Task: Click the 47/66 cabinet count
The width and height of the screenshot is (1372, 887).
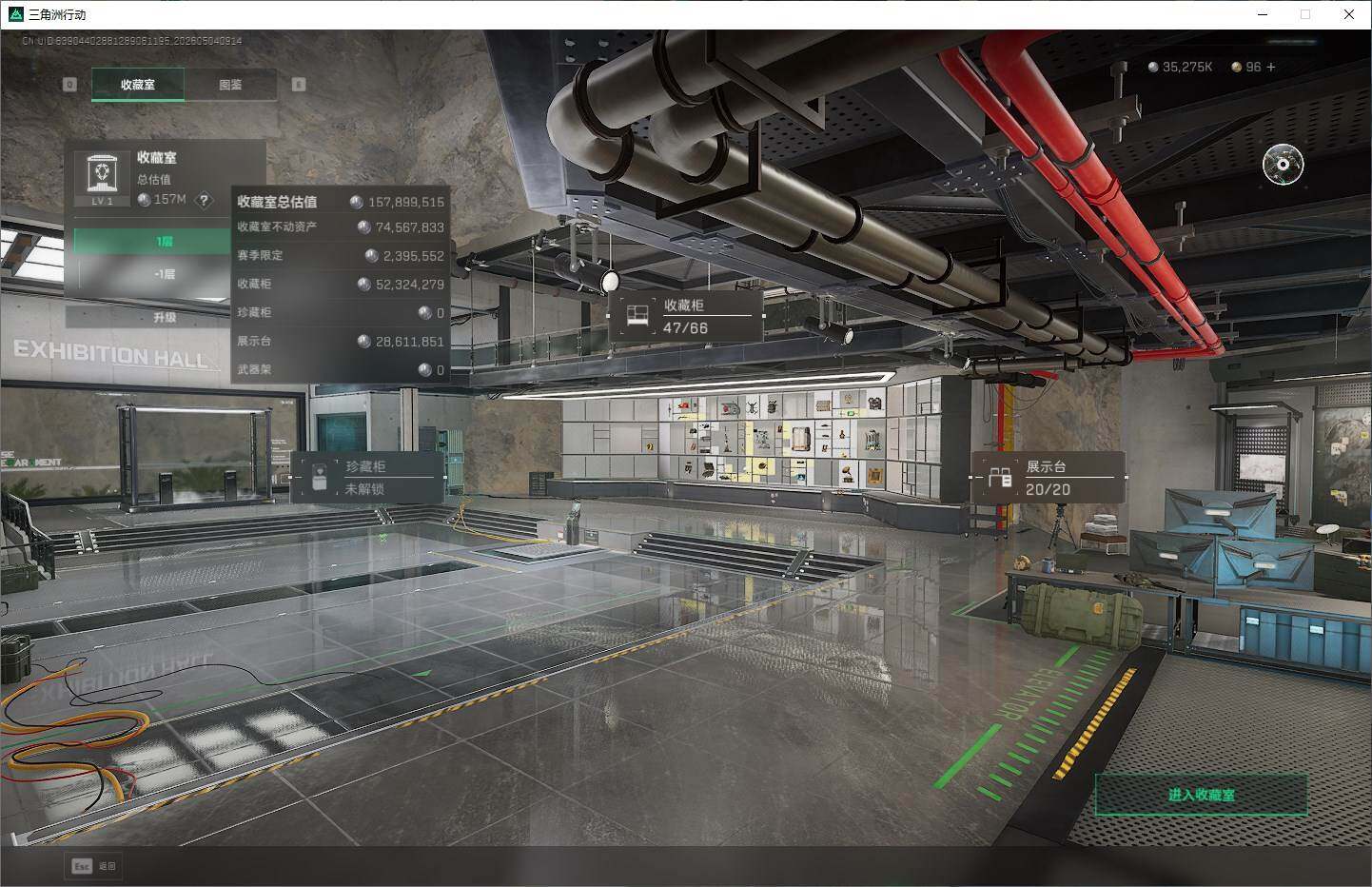Action: [686, 328]
